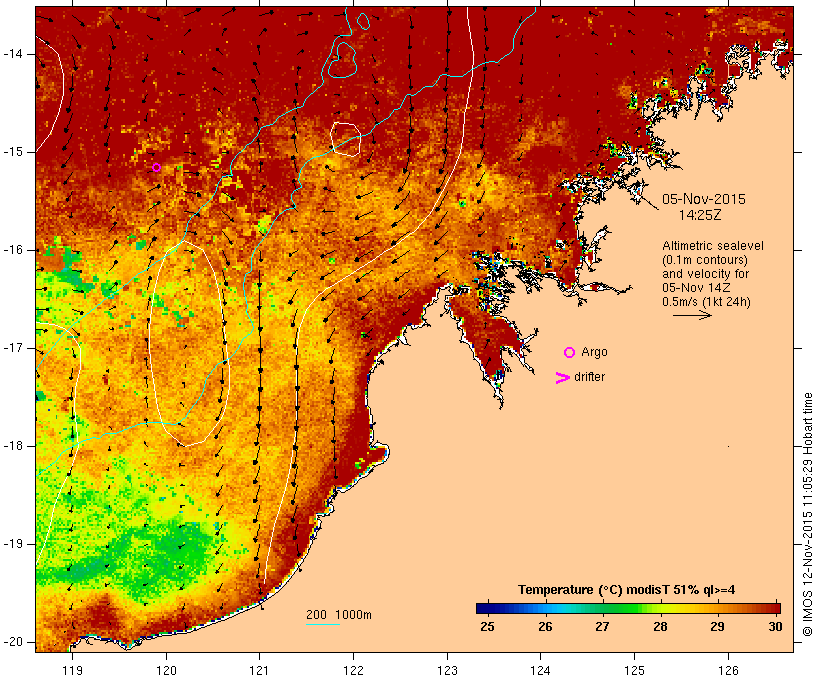Click the 0.5m/s velocity scale arrow
820x680 pixels.
coord(692,315)
